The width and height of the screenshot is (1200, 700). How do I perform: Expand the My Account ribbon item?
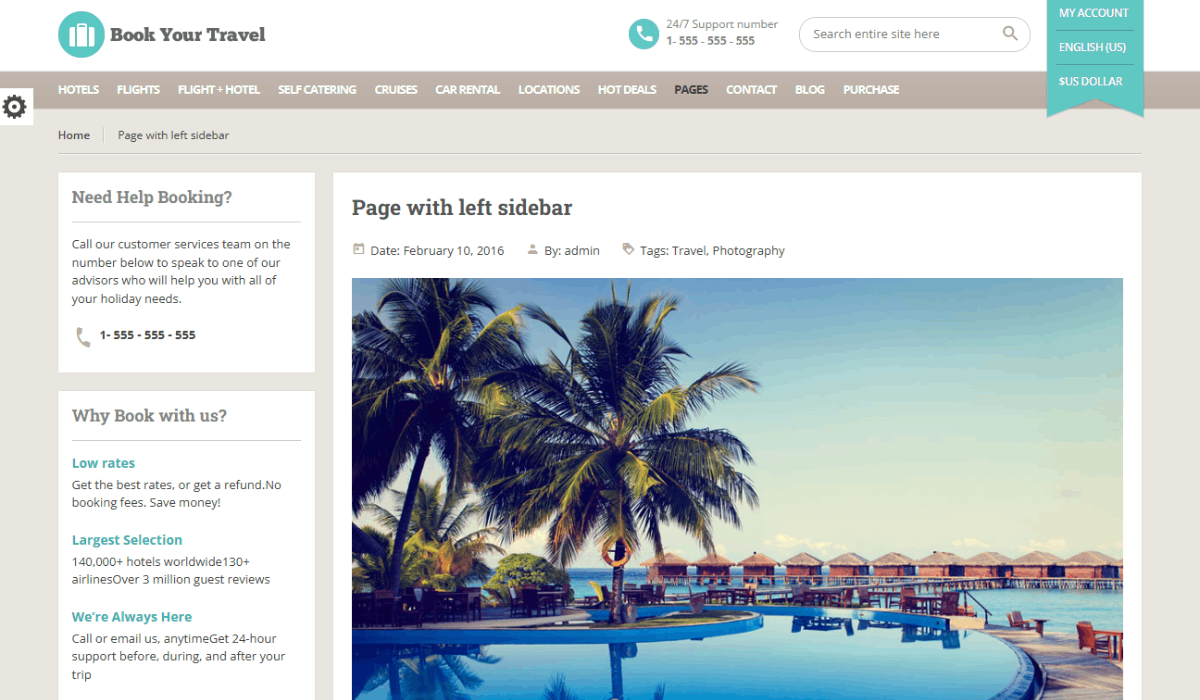(1094, 13)
